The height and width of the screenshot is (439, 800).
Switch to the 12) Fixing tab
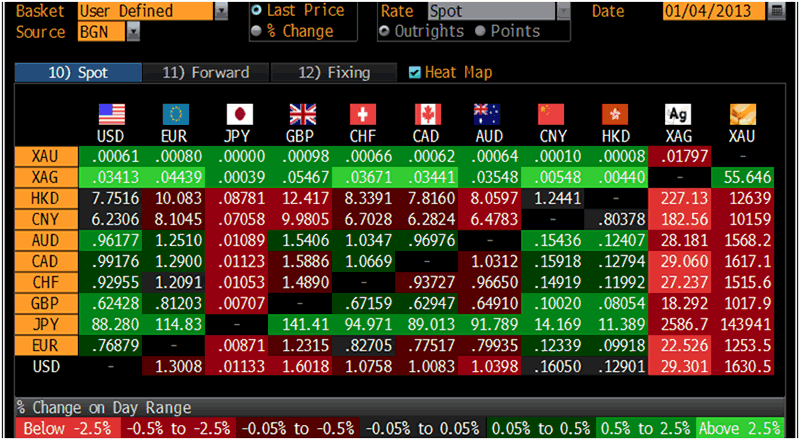[335, 73]
